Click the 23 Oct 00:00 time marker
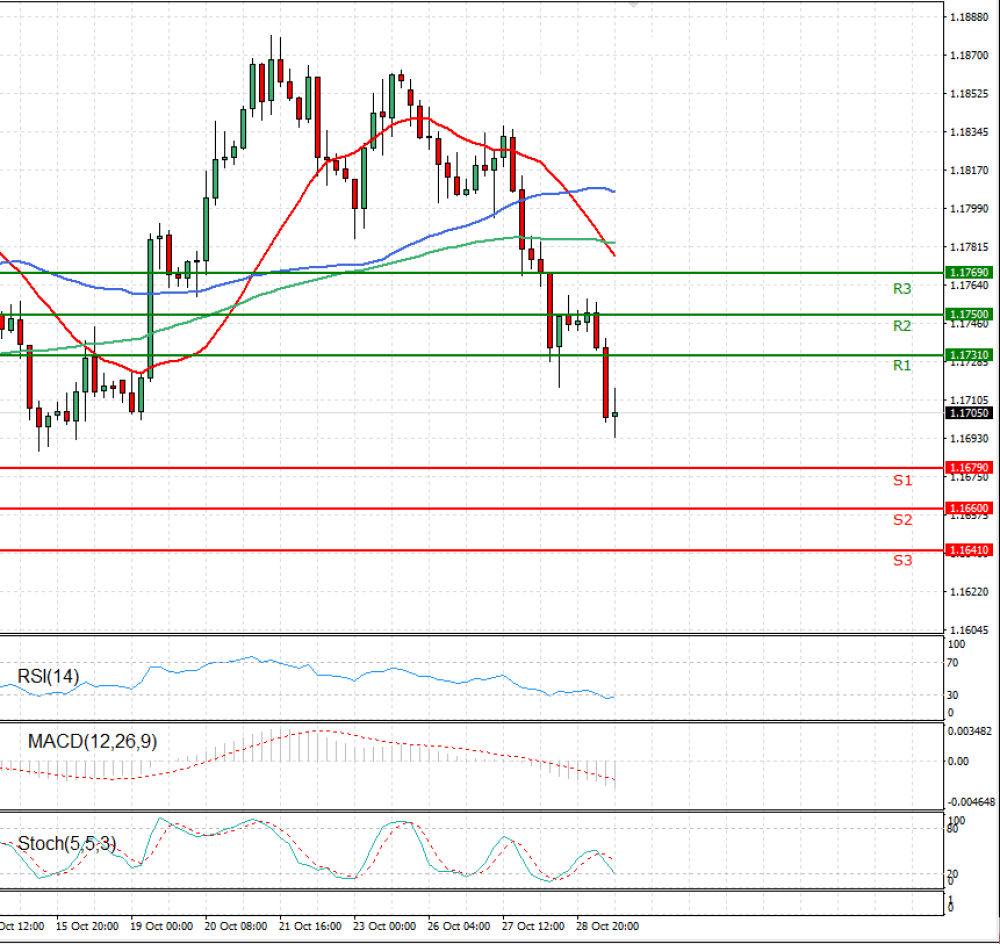Screen dimensions: 1000x944 [x=385, y=926]
